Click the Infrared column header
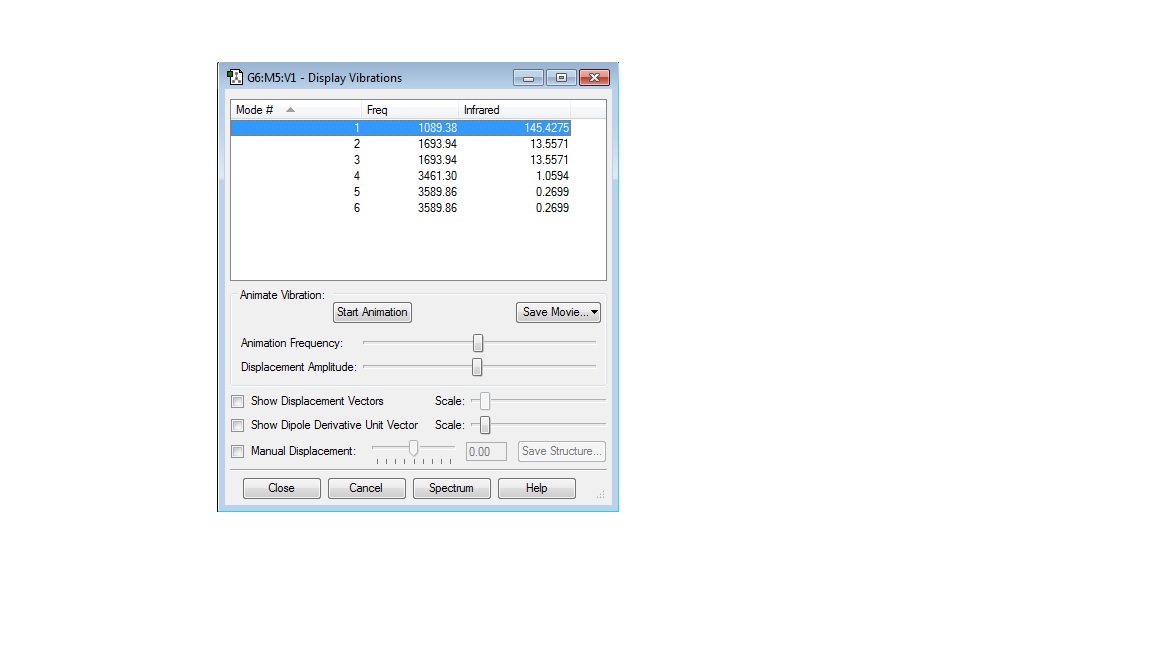This screenshot has width=1152, height=648. [514, 109]
